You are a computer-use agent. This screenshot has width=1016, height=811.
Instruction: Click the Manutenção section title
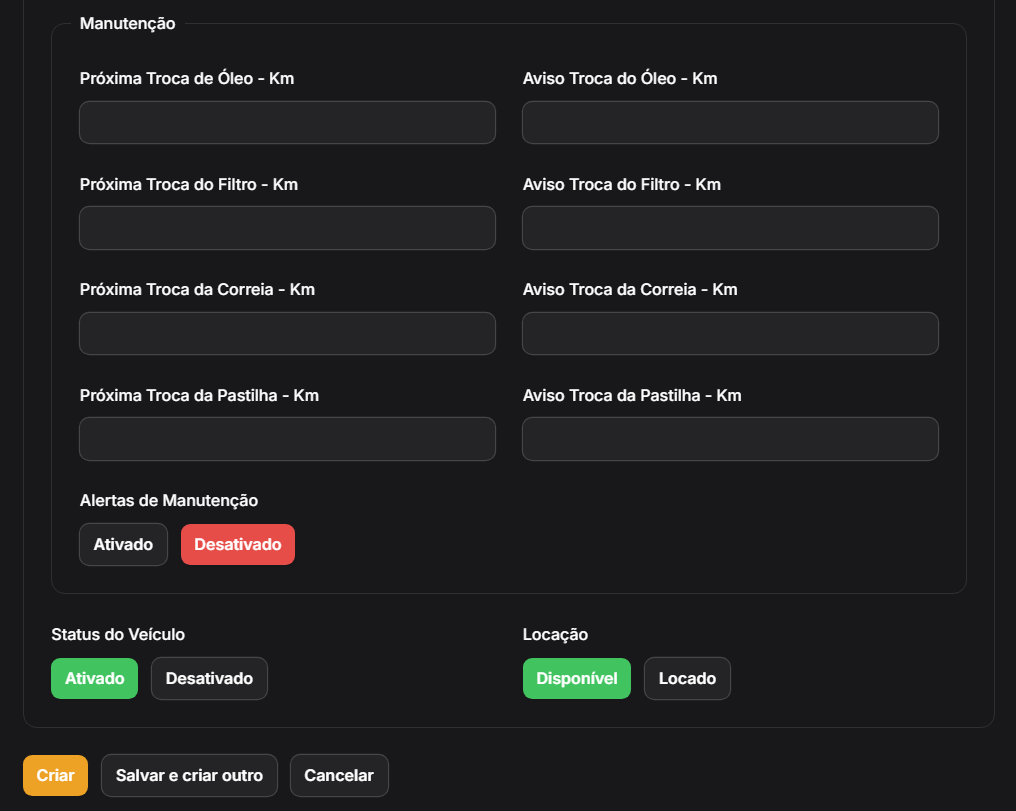(128, 23)
